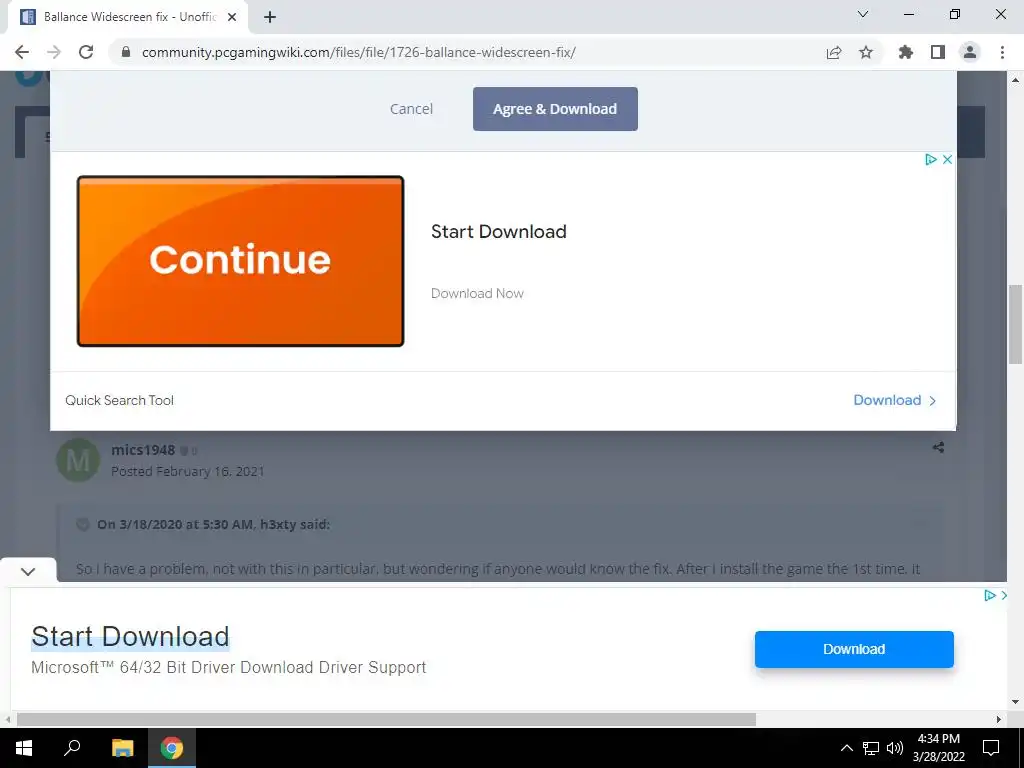
Task: Click the orange Continue ad banner
Action: (240, 261)
